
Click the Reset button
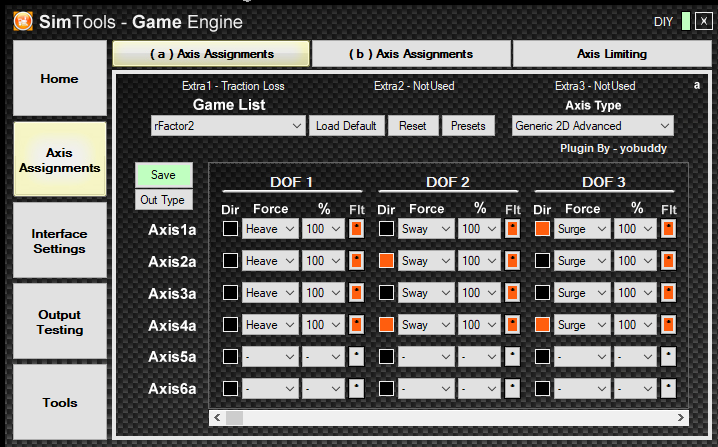click(413, 125)
